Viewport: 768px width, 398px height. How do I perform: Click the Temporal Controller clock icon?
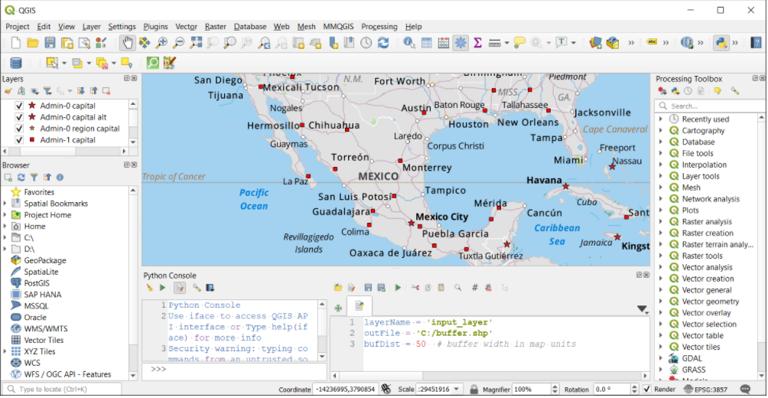[366, 43]
